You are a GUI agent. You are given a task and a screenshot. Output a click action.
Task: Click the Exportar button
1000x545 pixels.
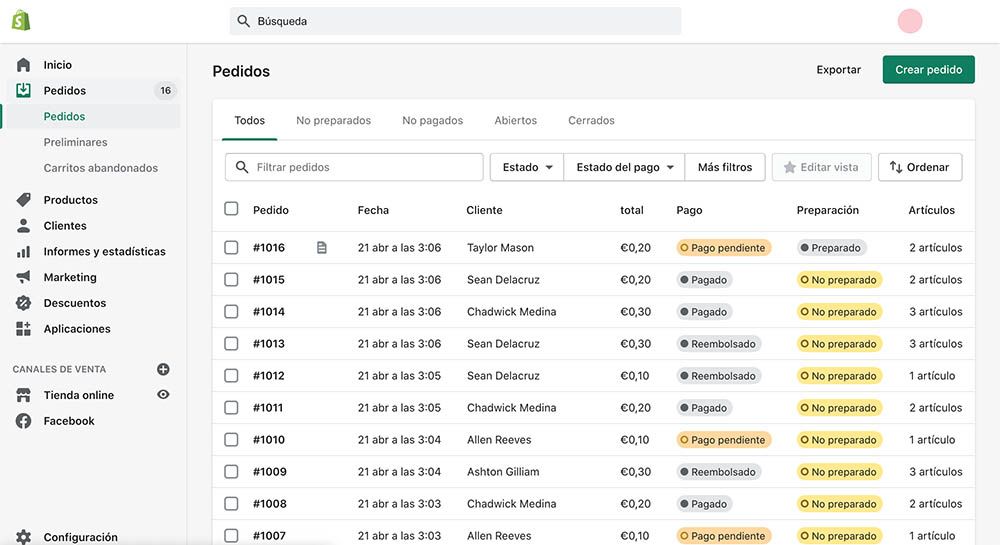tap(839, 69)
